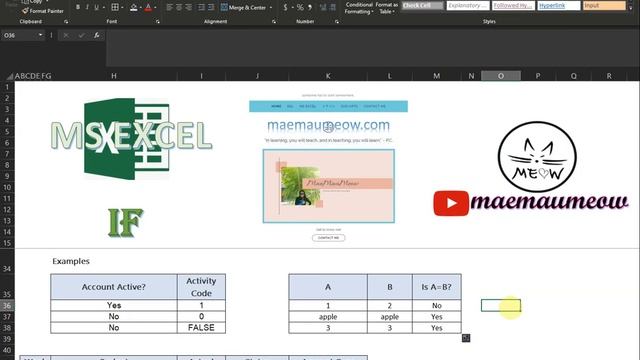The width and height of the screenshot is (640, 360).
Task: Increase decimal places
Action: [x=323, y=7]
